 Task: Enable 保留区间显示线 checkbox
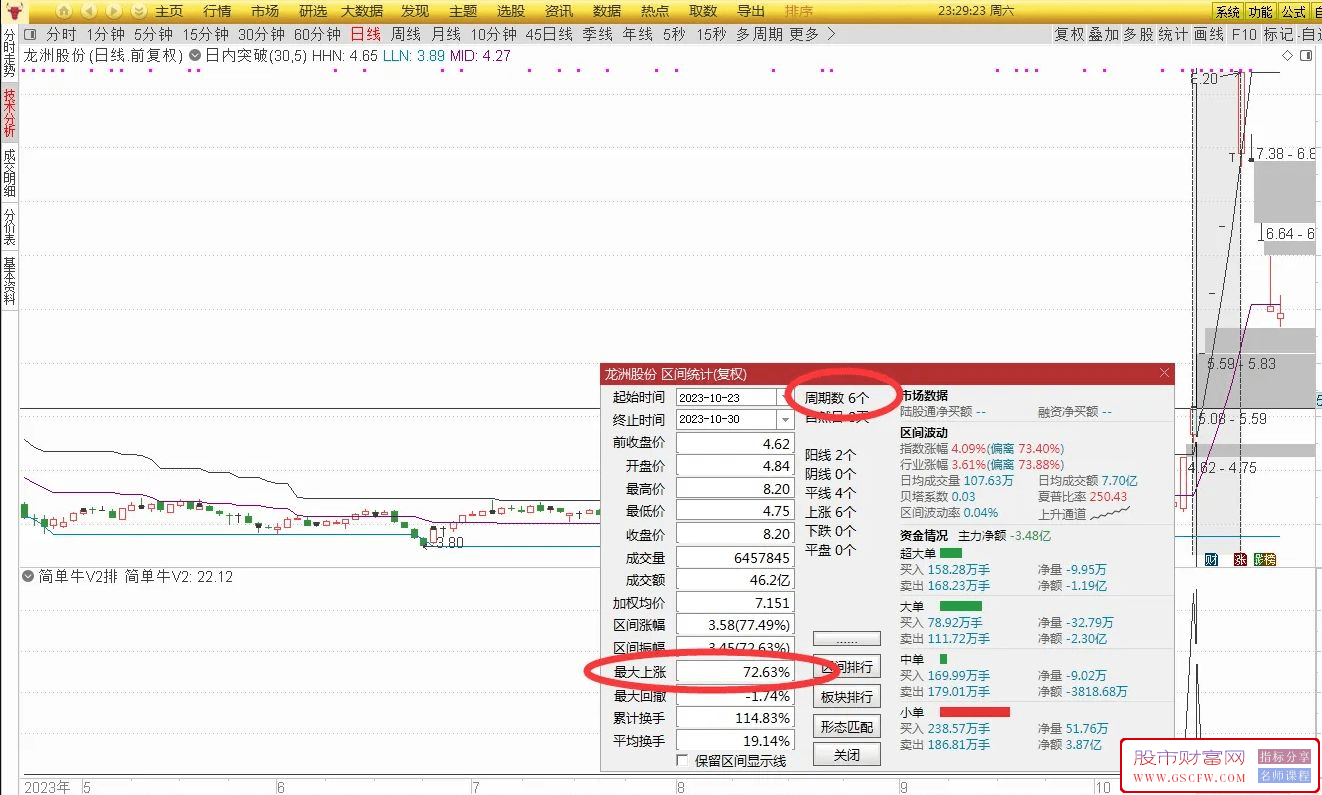pos(683,761)
